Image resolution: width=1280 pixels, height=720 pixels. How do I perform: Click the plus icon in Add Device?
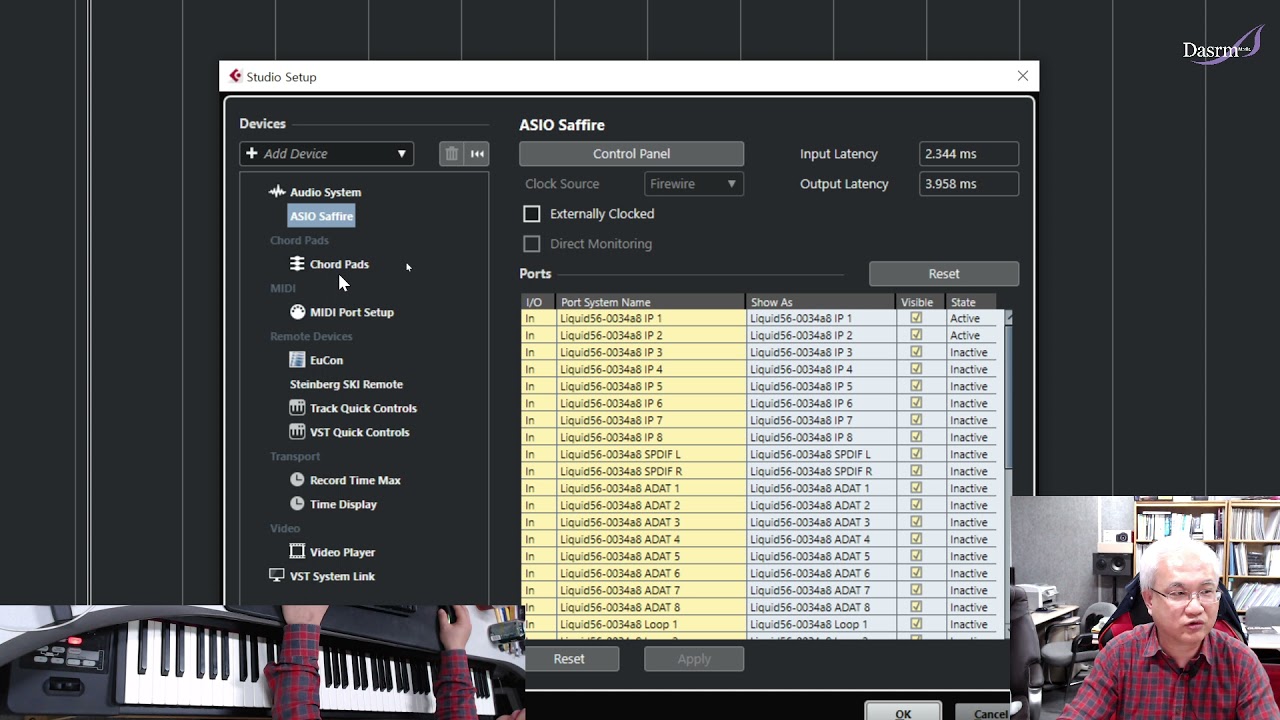click(x=252, y=154)
